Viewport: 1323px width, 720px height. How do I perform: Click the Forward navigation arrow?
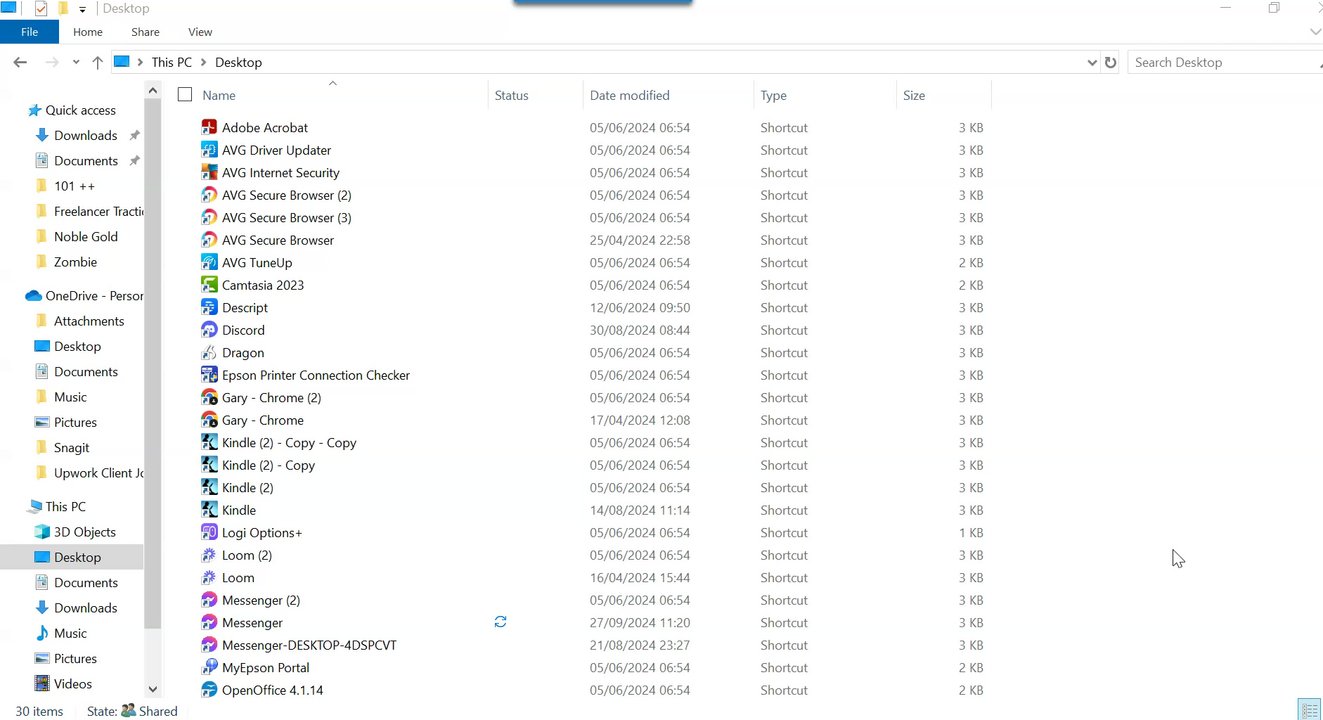(52, 62)
